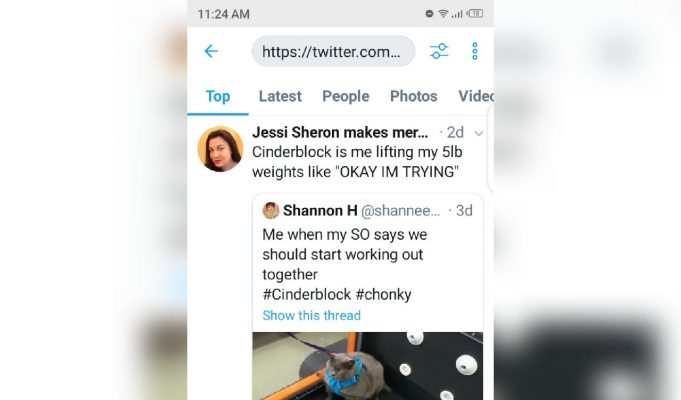This screenshot has height=400, width=681.
Task: Open Jessi Sheron's display name
Action: [x=340, y=132]
